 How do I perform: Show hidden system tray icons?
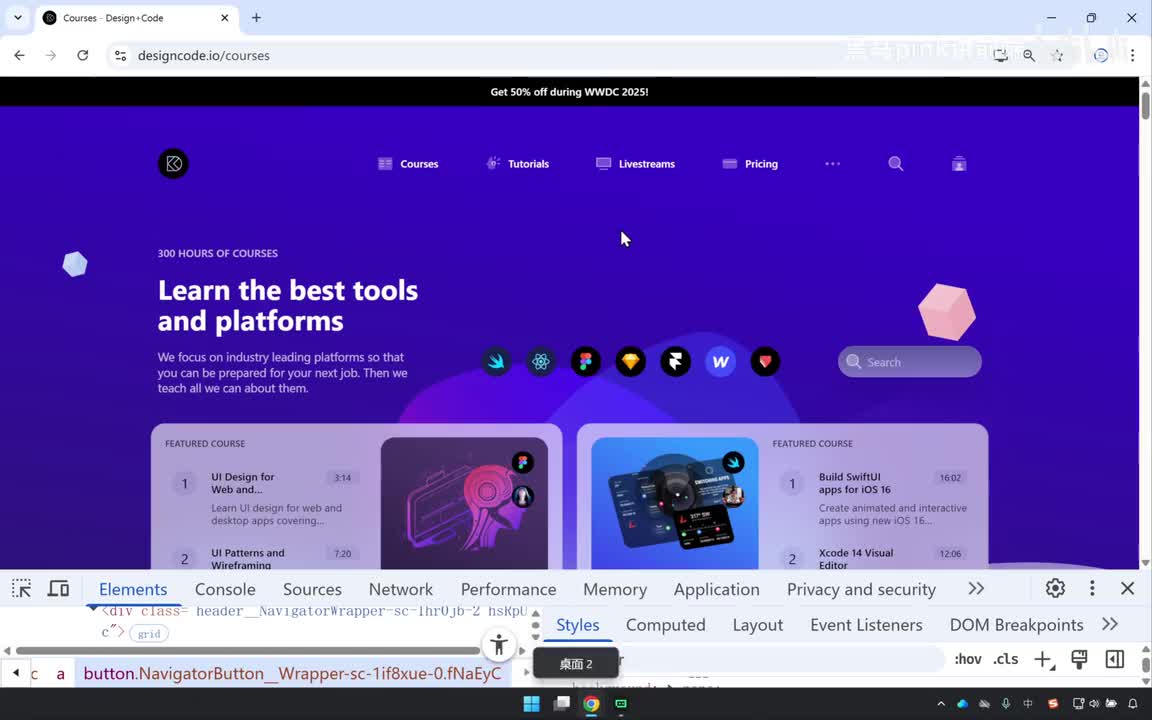(x=941, y=703)
